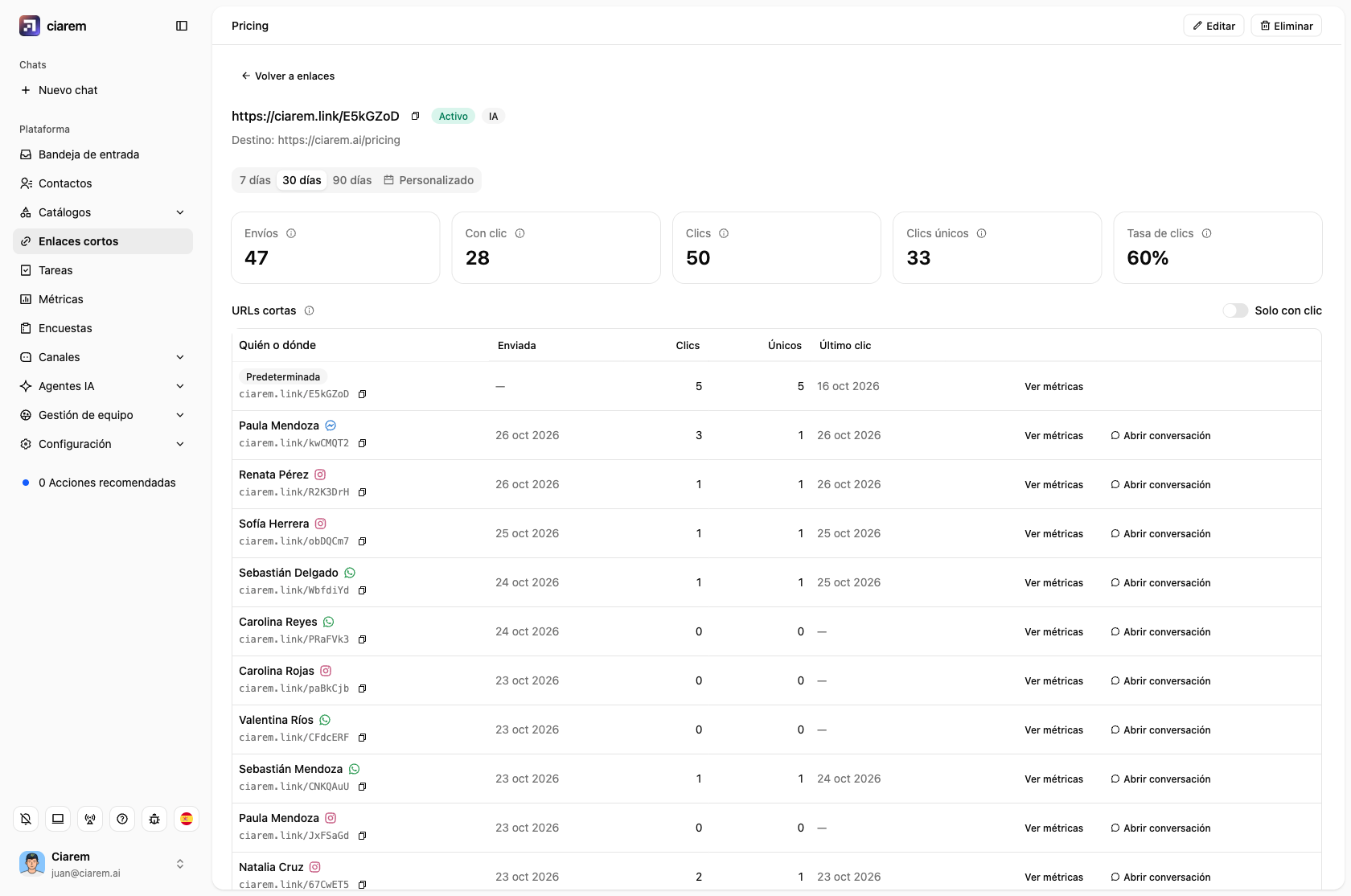Viewport: 1351px width, 896px height.
Task: Select the 7 días range tab
Action: click(x=255, y=180)
